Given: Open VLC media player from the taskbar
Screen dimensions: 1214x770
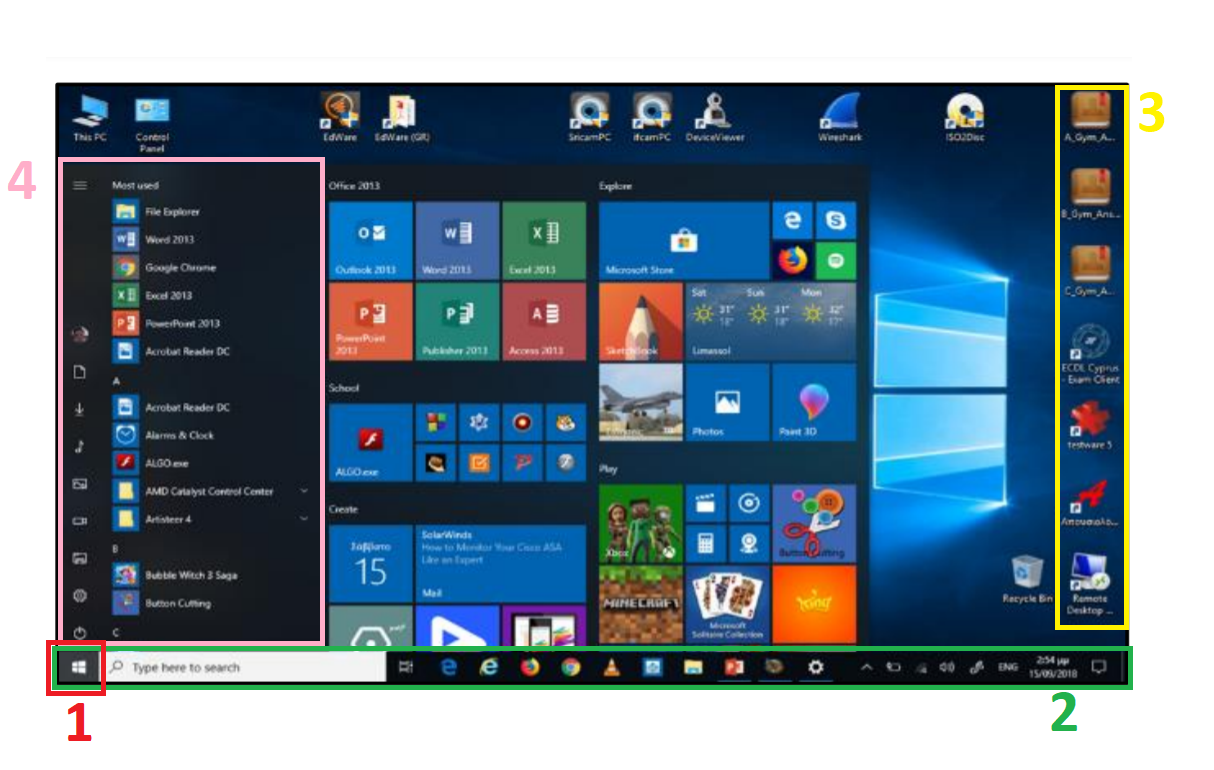Looking at the screenshot, I should (x=611, y=667).
